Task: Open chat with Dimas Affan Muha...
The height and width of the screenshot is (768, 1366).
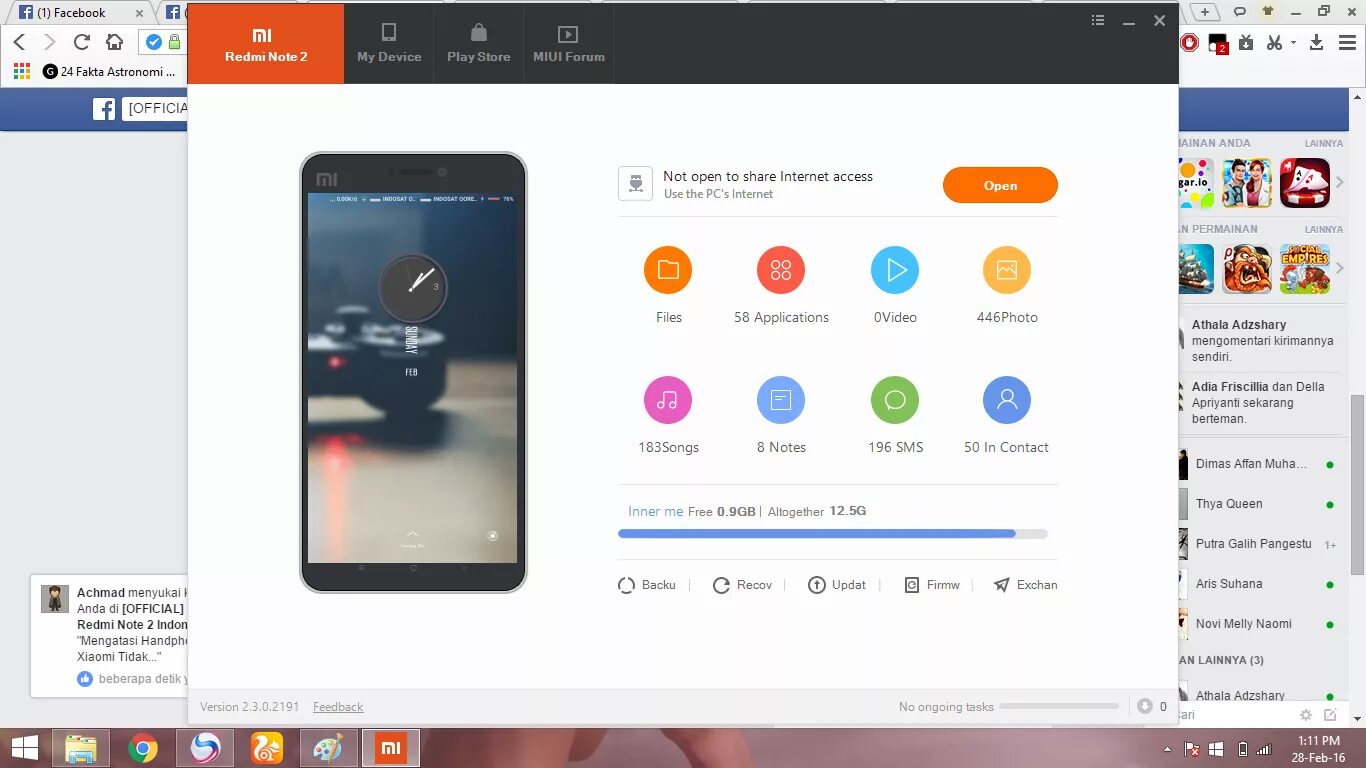Action: [x=1260, y=464]
